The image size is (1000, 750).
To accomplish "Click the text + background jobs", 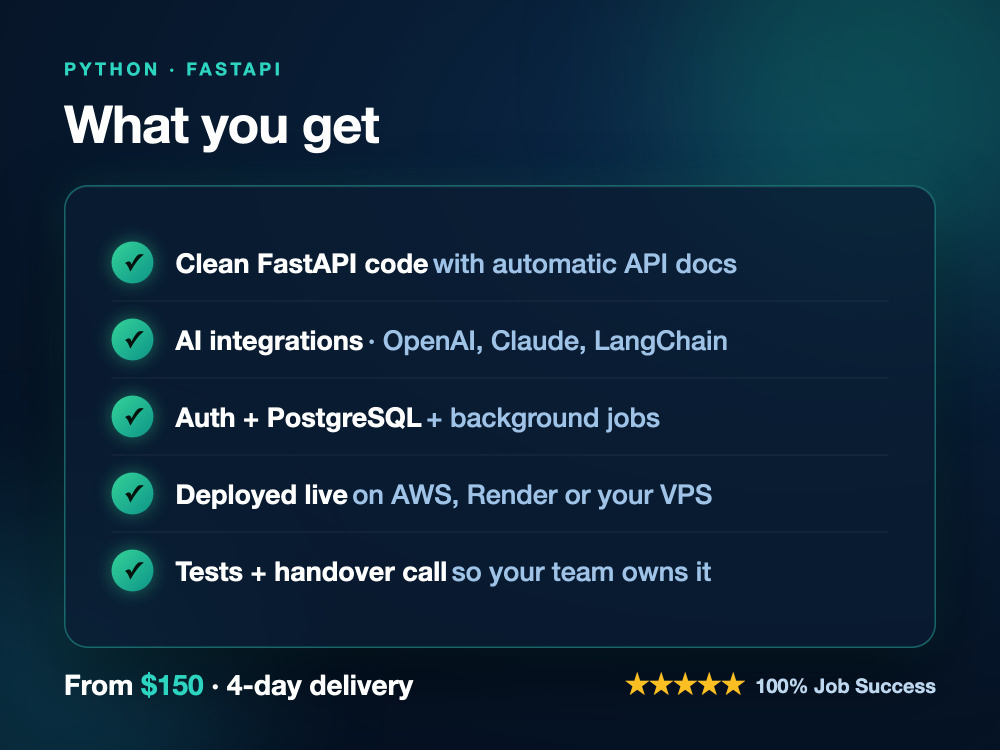I will 543,418.
